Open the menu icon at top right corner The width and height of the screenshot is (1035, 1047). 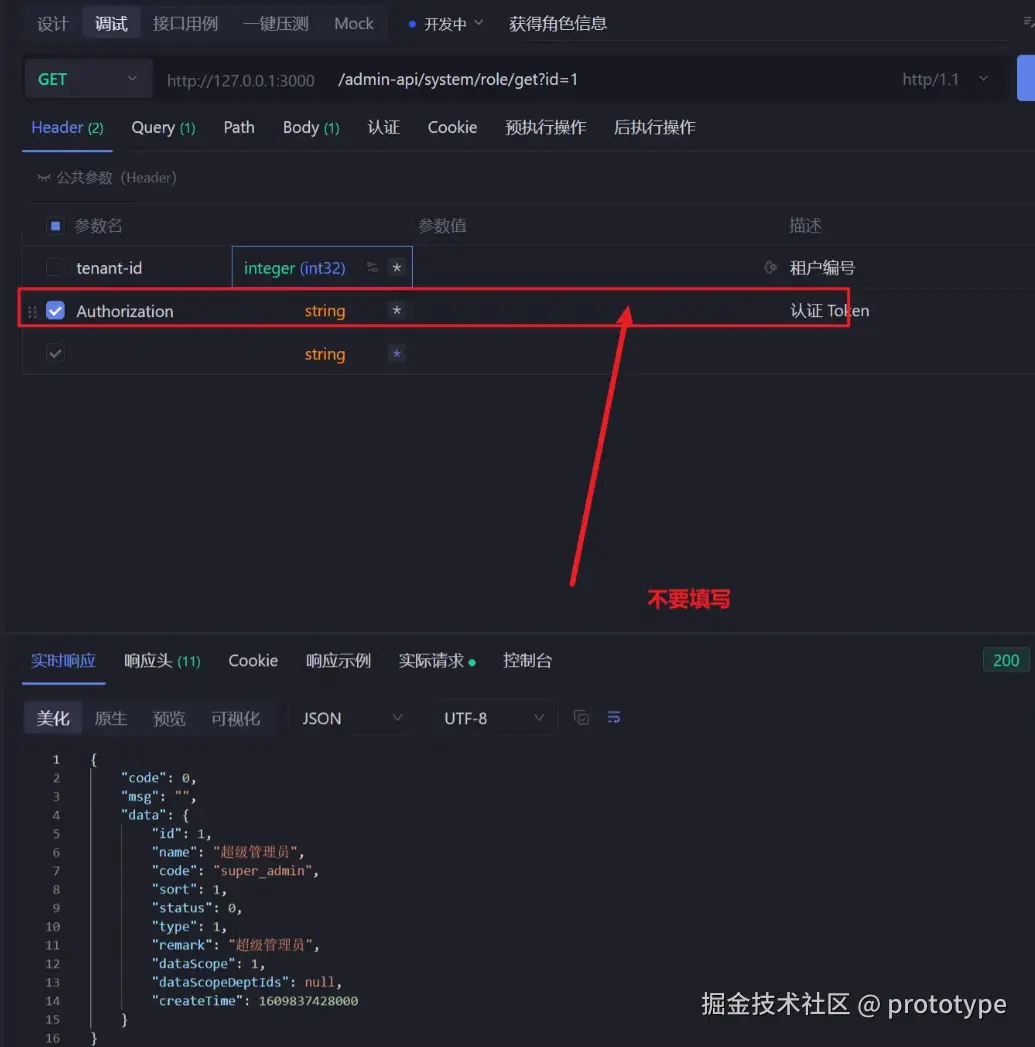click(x=1027, y=23)
